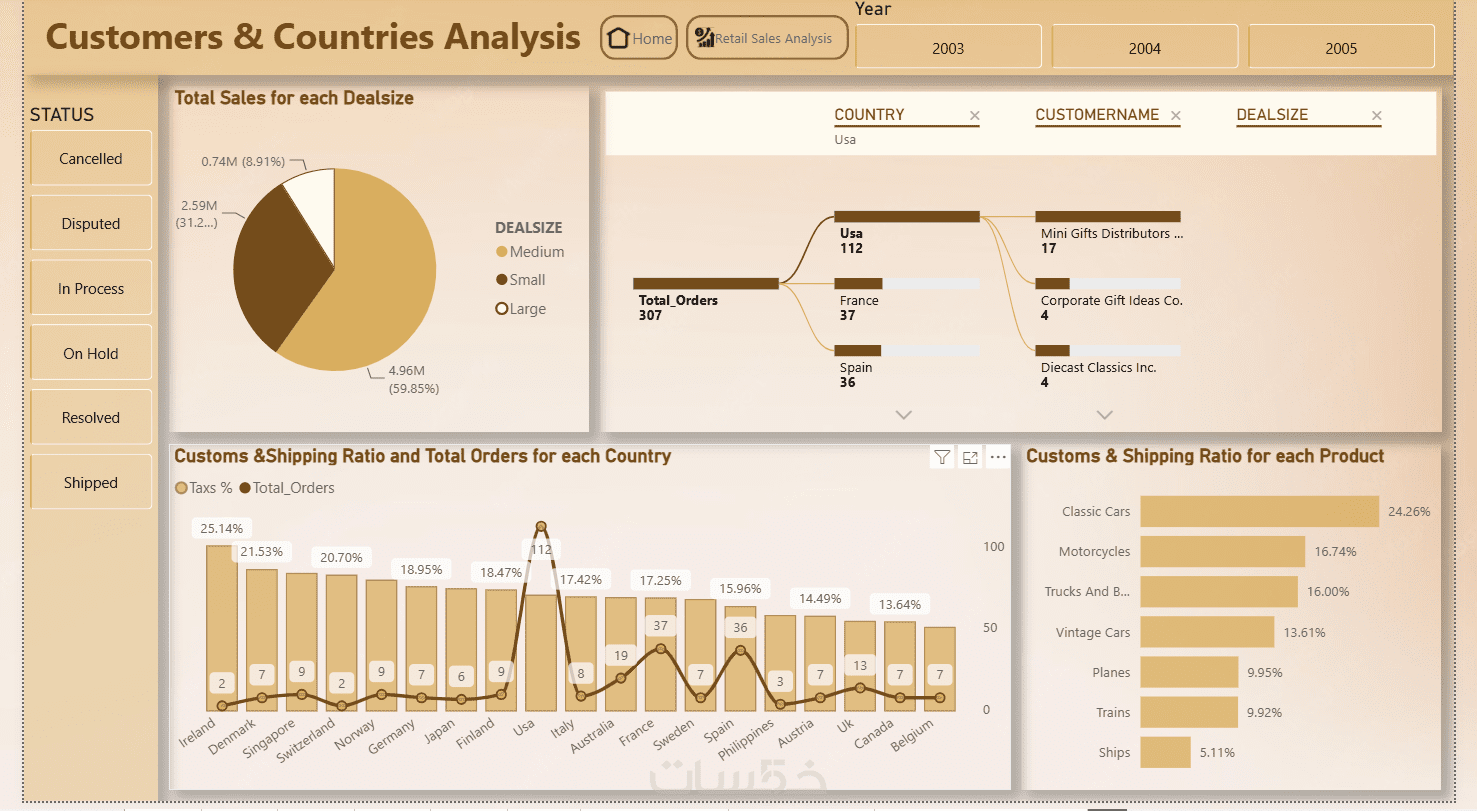Click the filter icon on the country chart
This screenshot has height=811, width=1477.
[942, 457]
